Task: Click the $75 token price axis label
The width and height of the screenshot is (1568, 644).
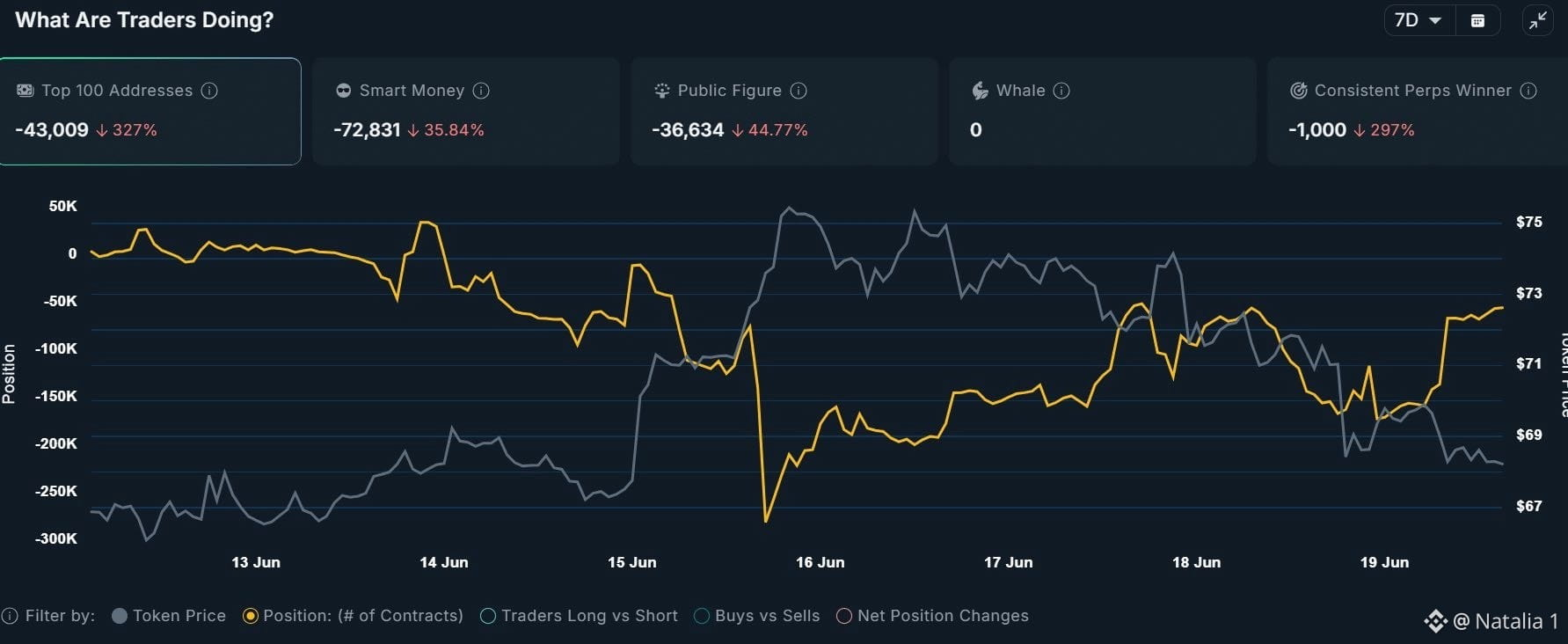Action: pyautogui.click(x=1529, y=222)
